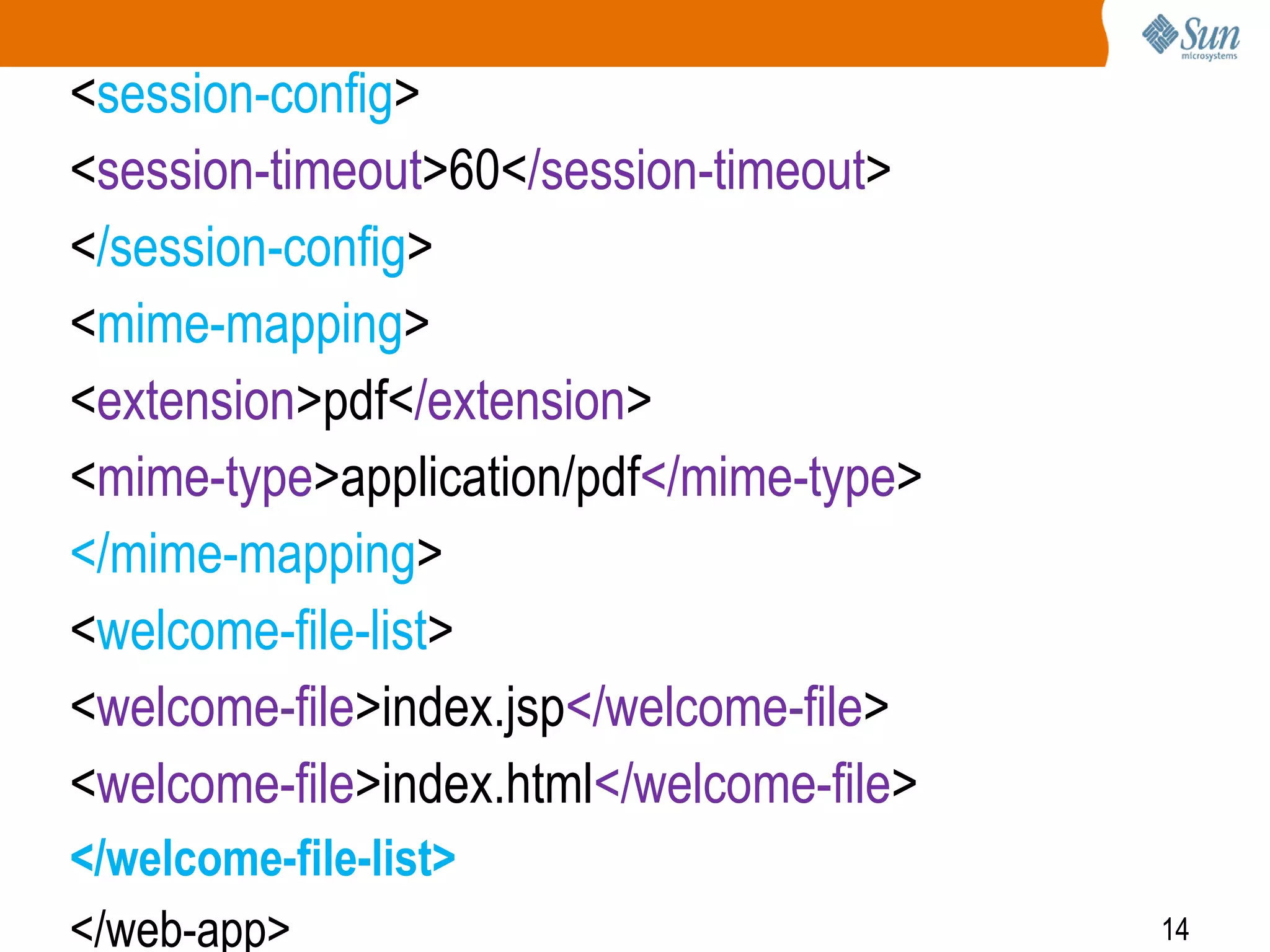
Task: Select the session-timeout line with value 60
Action: pyautogui.click(x=481, y=170)
